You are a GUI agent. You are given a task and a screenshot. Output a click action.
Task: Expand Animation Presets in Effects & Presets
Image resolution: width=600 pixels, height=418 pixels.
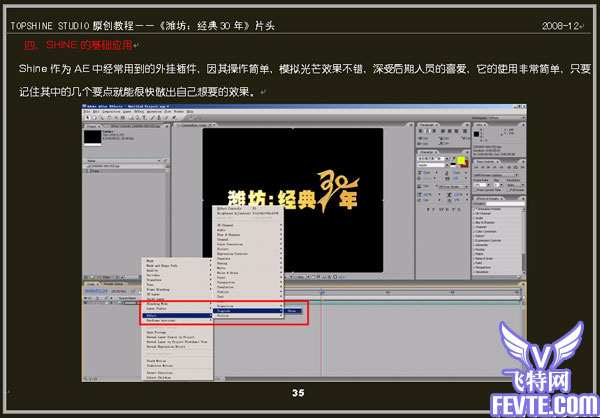(474, 209)
